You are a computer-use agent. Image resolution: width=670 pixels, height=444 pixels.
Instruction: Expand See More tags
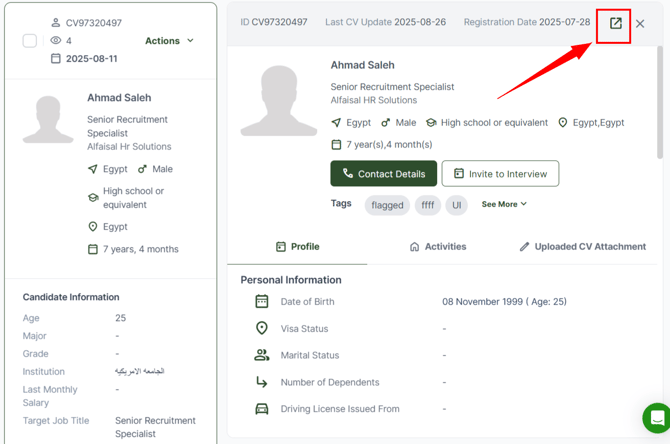[504, 204]
